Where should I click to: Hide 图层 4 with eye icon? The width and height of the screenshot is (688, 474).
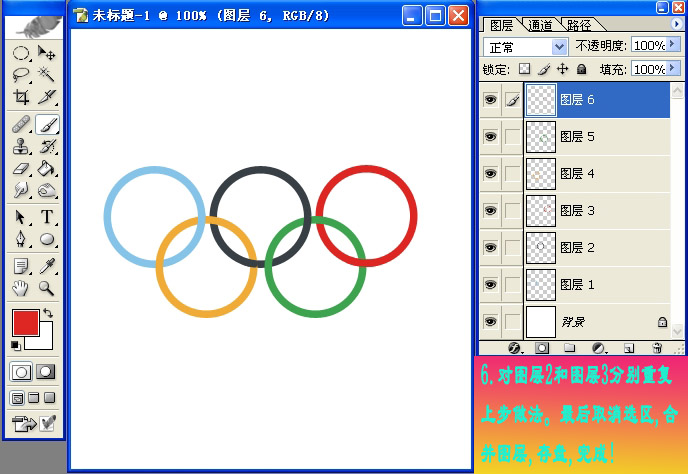click(x=491, y=173)
